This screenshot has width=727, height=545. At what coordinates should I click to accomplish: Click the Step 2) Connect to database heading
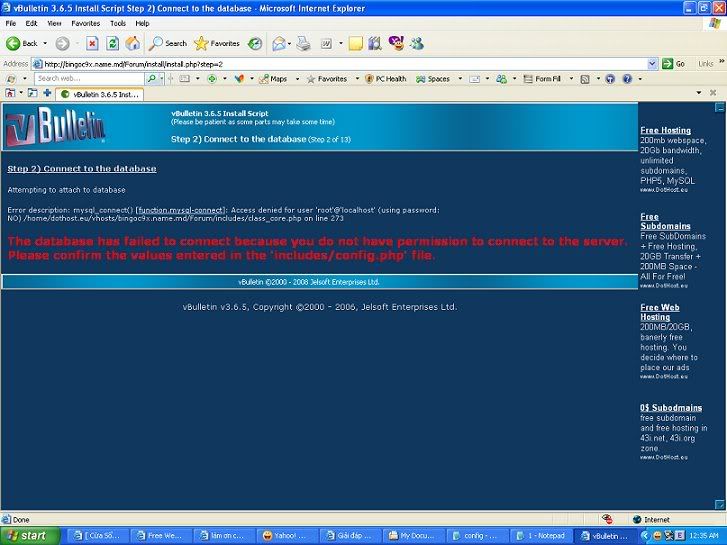pyautogui.click(x=82, y=168)
